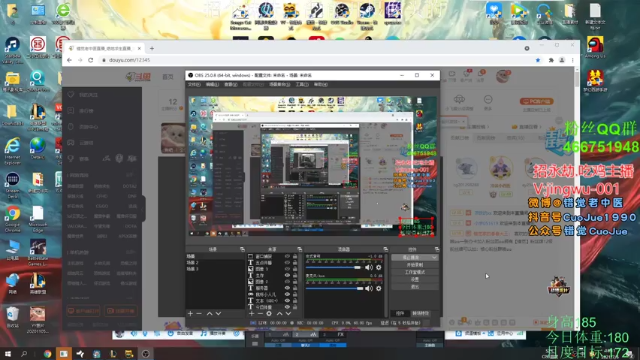640x360 pixels.
Task: Adjust the 麦克风/Aux volume slider
Action: click(x=334, y=289)
